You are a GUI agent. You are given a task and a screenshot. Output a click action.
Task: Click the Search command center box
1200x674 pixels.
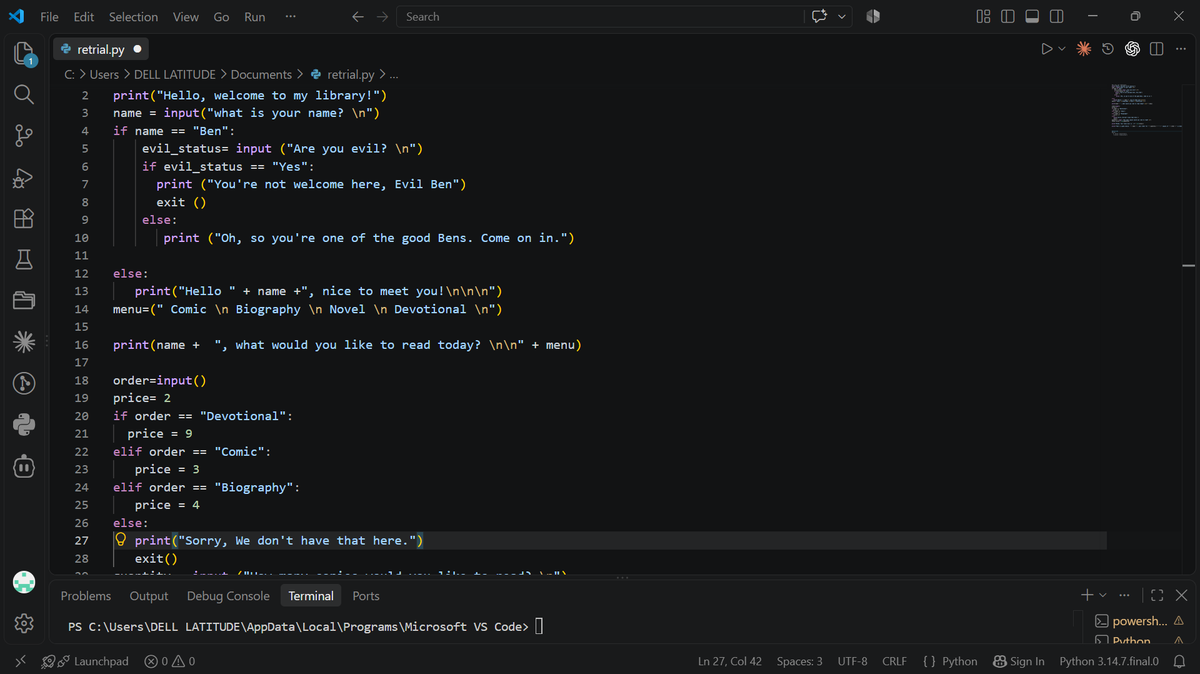[x=599, y=17]
